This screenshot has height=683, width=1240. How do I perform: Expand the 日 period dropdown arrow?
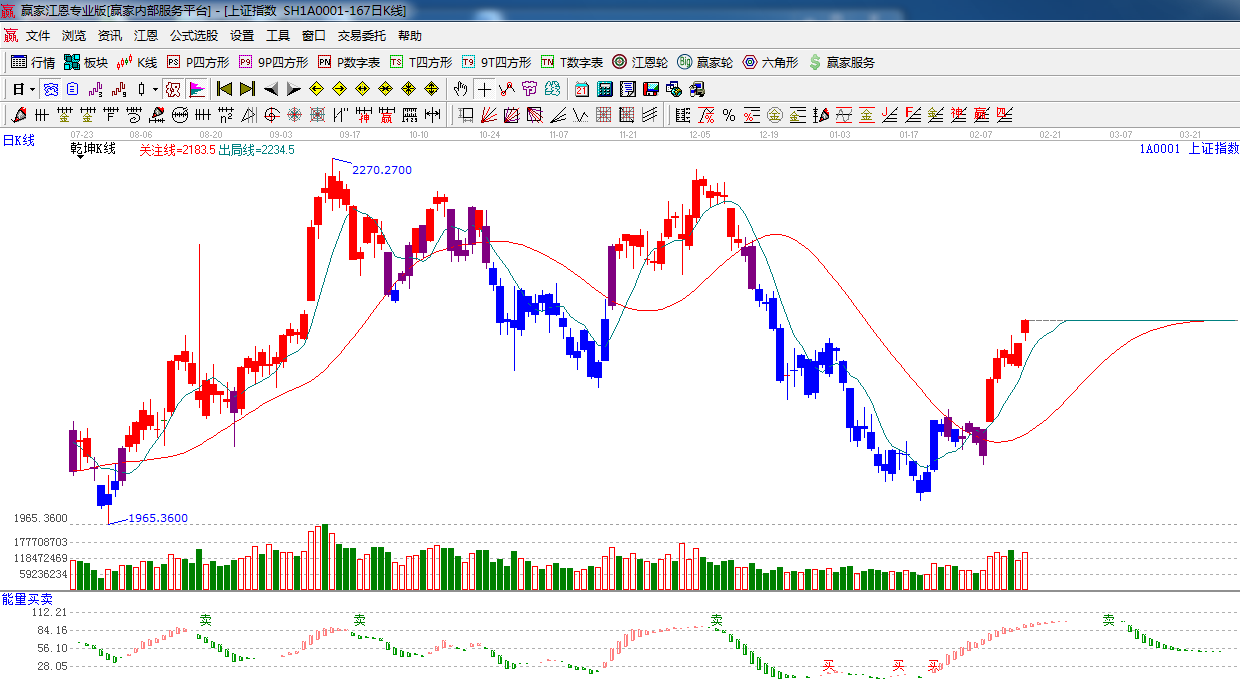pyautogui.click(x=32, y=89)
